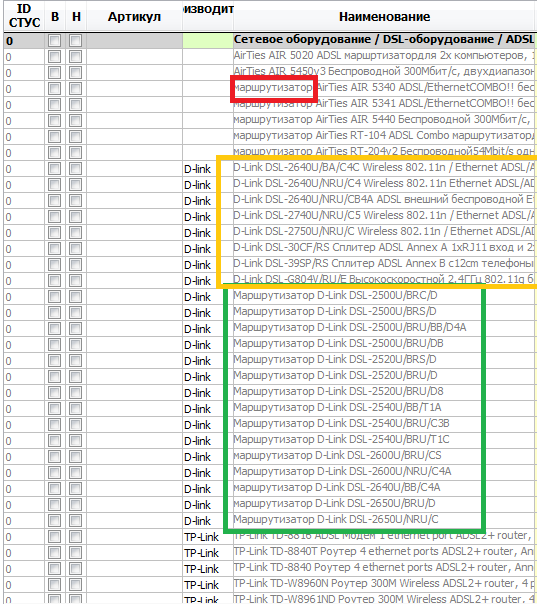The height and width of the screenshot is (604, 537).
Task: Select D-Link DSL-2750U/NRU/C Wireless name cell
Action: click(x=384, y=232)
